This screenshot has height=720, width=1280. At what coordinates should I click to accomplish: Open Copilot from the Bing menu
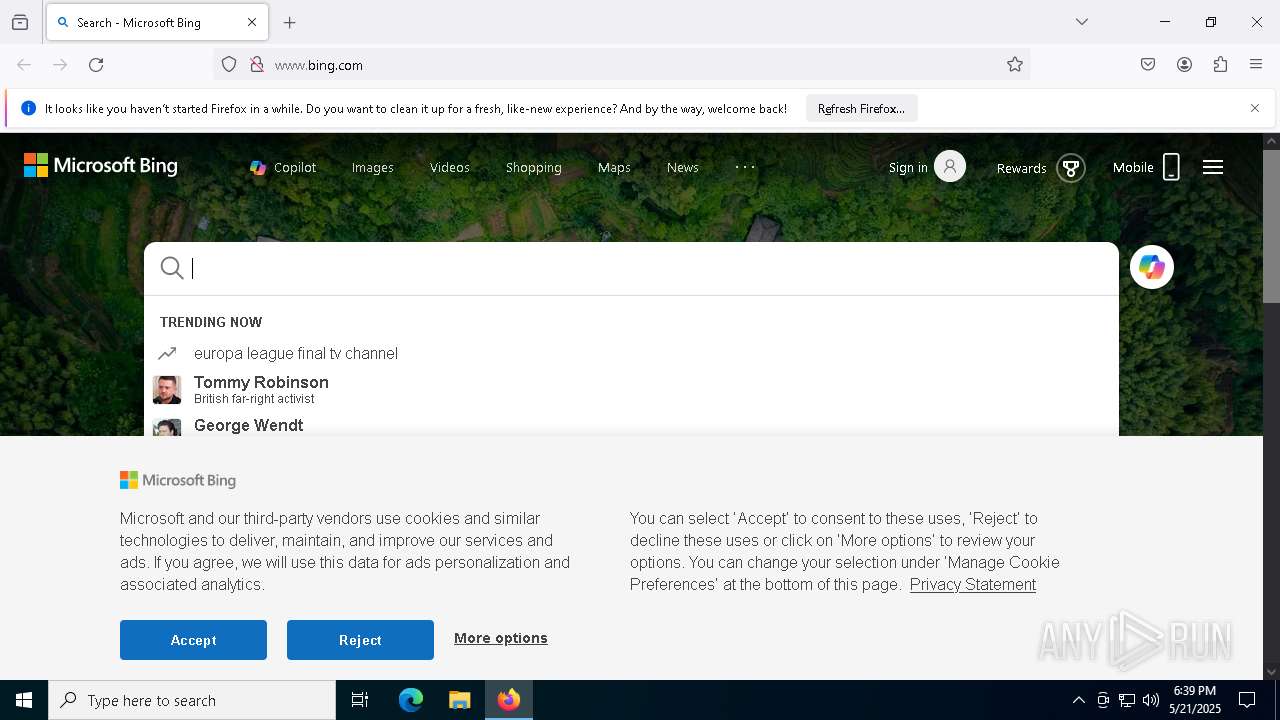click(283, 168)
